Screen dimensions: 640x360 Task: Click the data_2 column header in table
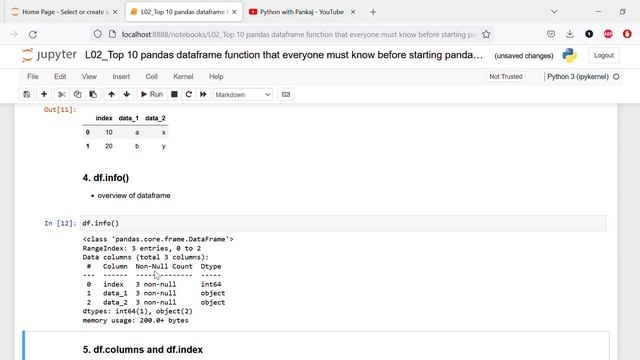click(x=155, y=118)
